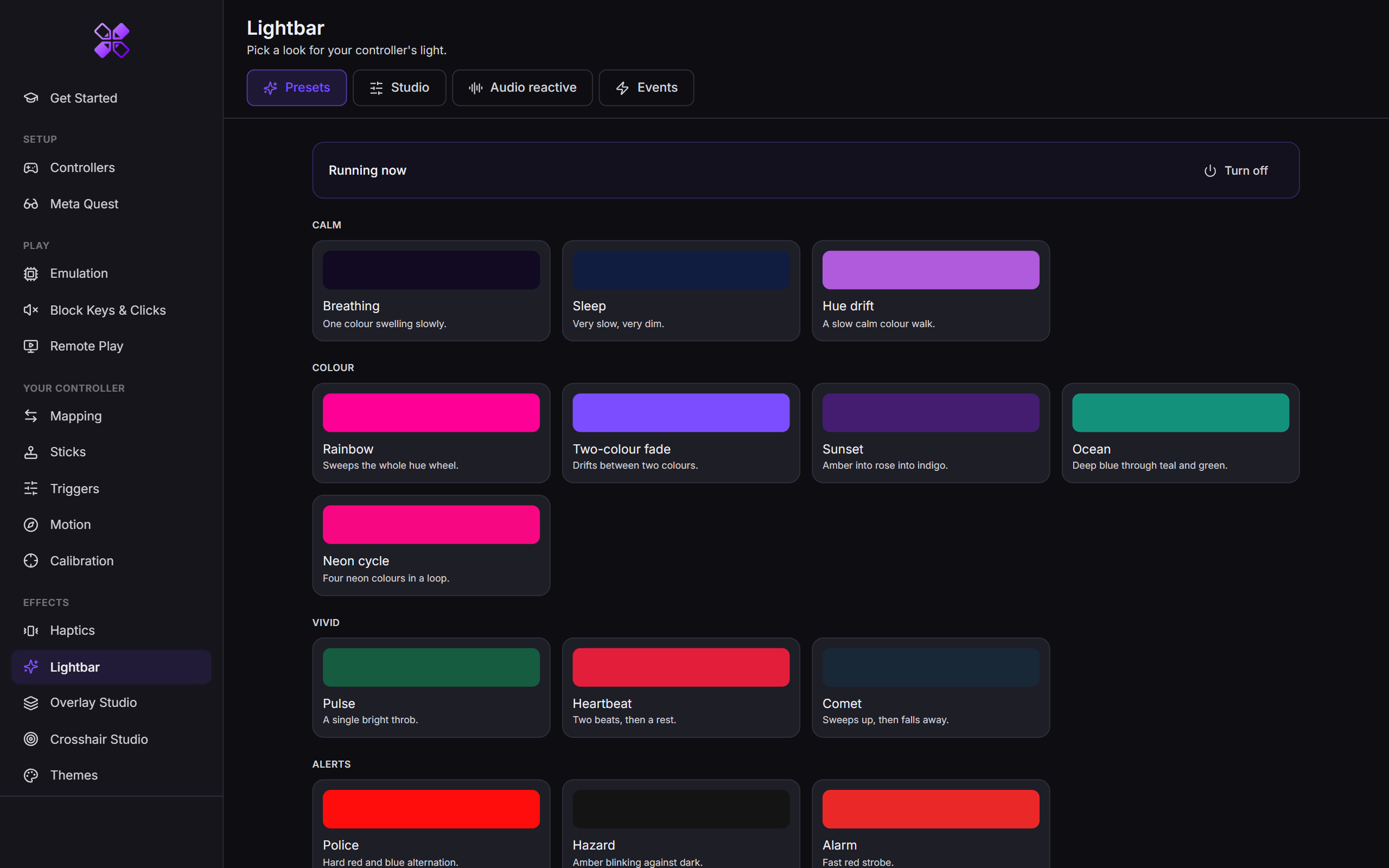Click the Controllers gamepad icon
This screenshot has width=1389, height=868.
pos(31,168)
